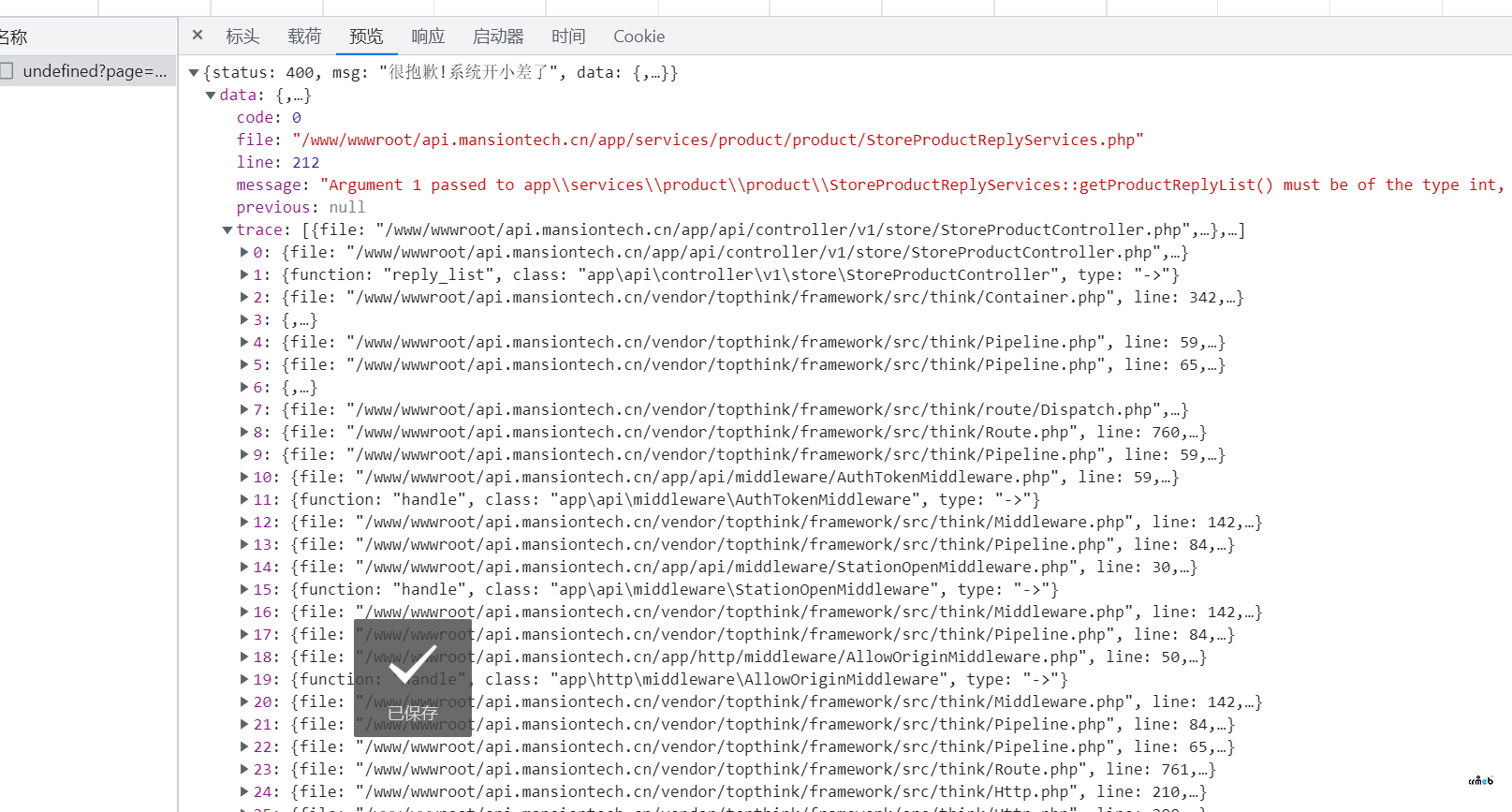Expand trace entry 15 StationOpenMiddleware handle
The image size is (1512, 812).
pyautogui.click(x=244, y=589)
